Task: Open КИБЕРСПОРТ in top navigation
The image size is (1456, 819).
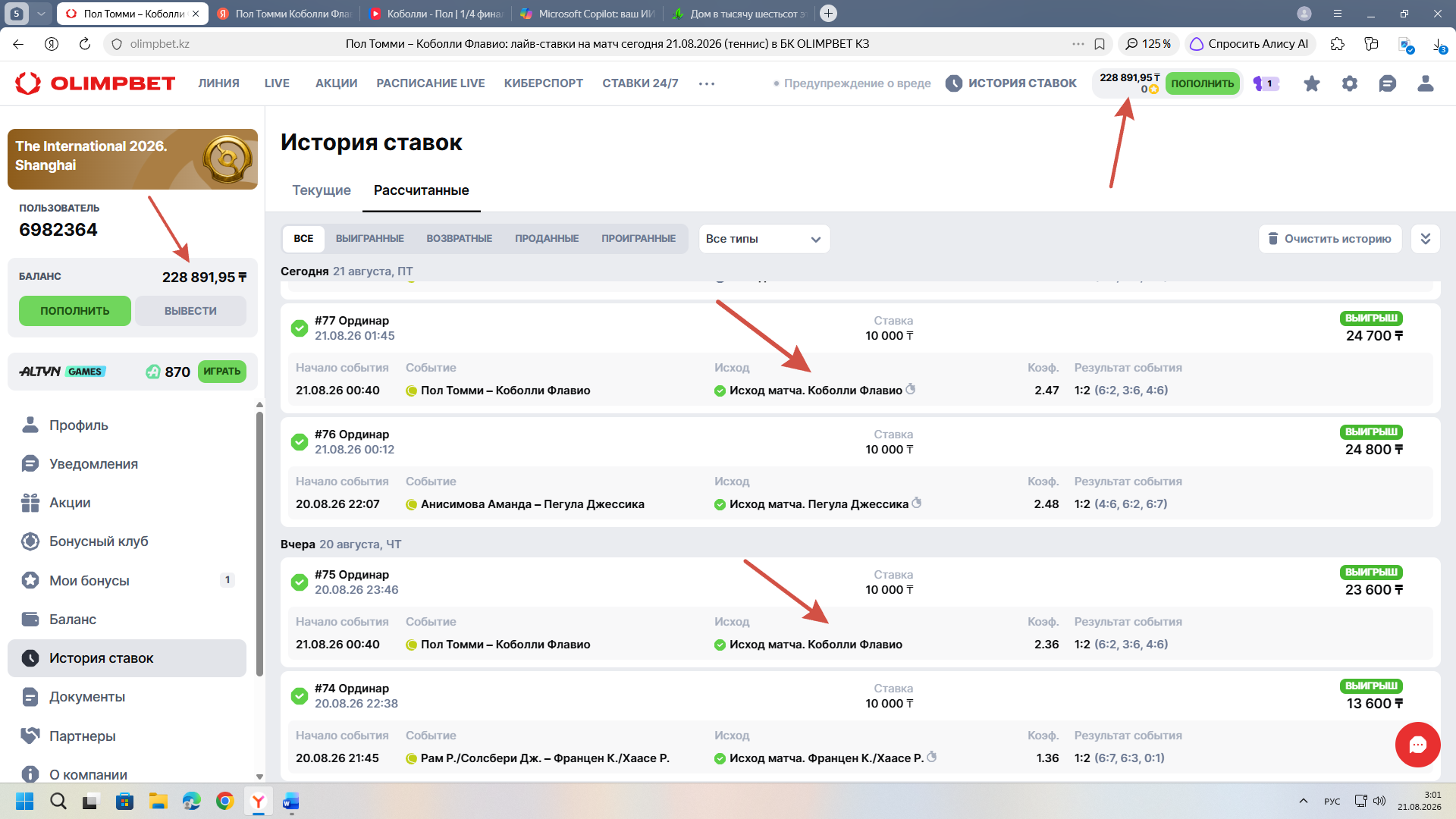Action: (544, 83)
